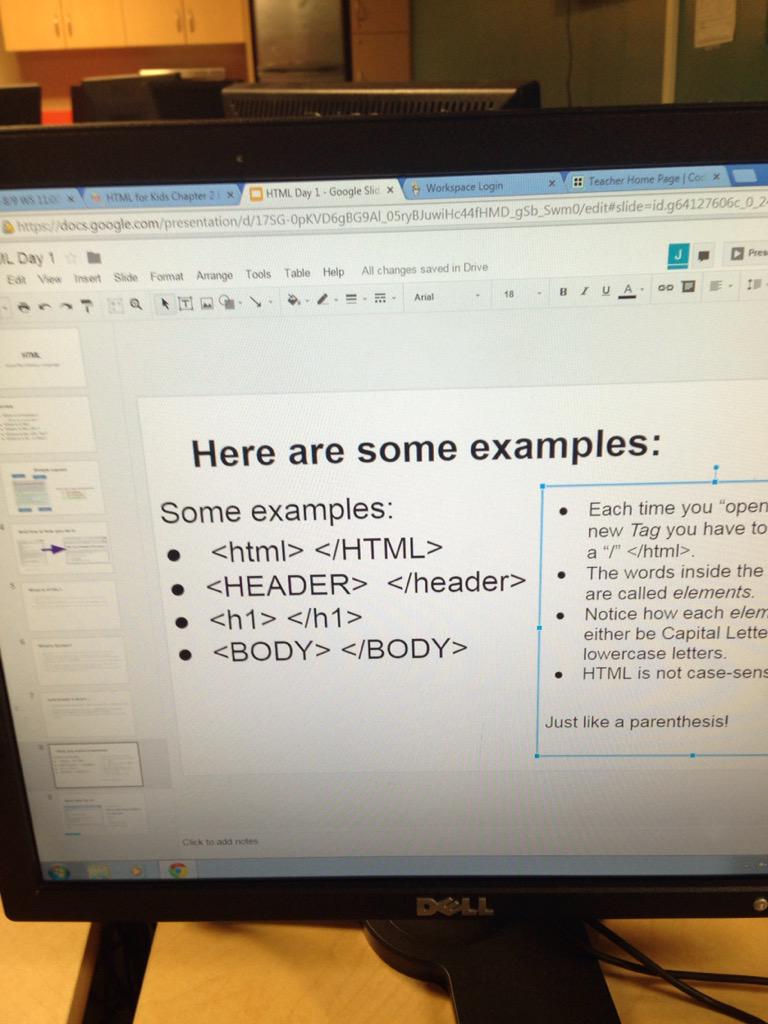Screen dimensions: 768x1024
Task: Insert an Image from toolbar
Action: (206, 302)
